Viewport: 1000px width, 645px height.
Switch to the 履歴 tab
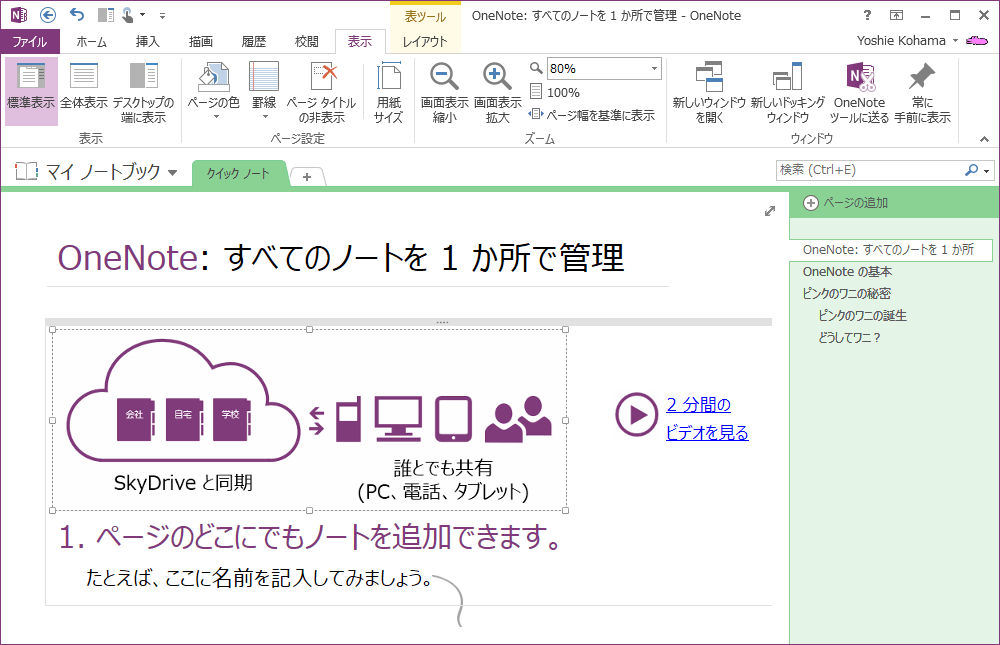point(253,41)
